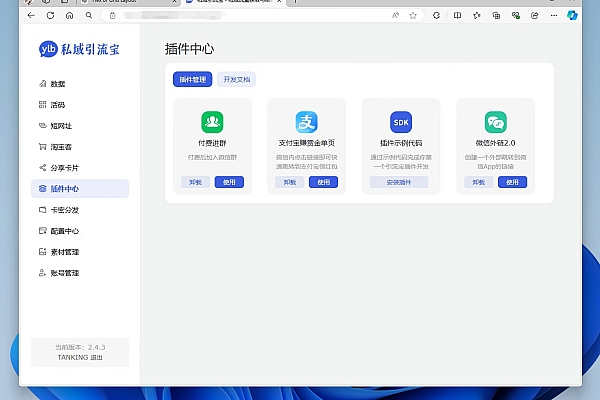Screen dimensions: 600x400
Task: Uninstall the 付费进群 plugin
Action: [x=196, y=182]
